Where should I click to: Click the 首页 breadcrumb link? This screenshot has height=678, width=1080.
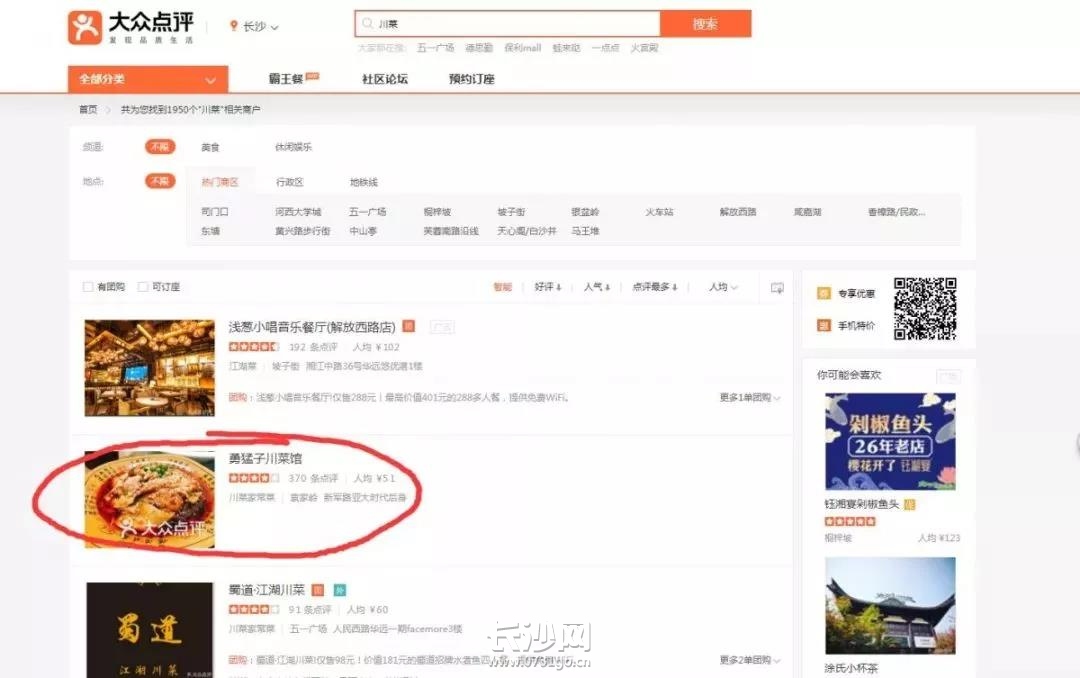tap(88, 109)
